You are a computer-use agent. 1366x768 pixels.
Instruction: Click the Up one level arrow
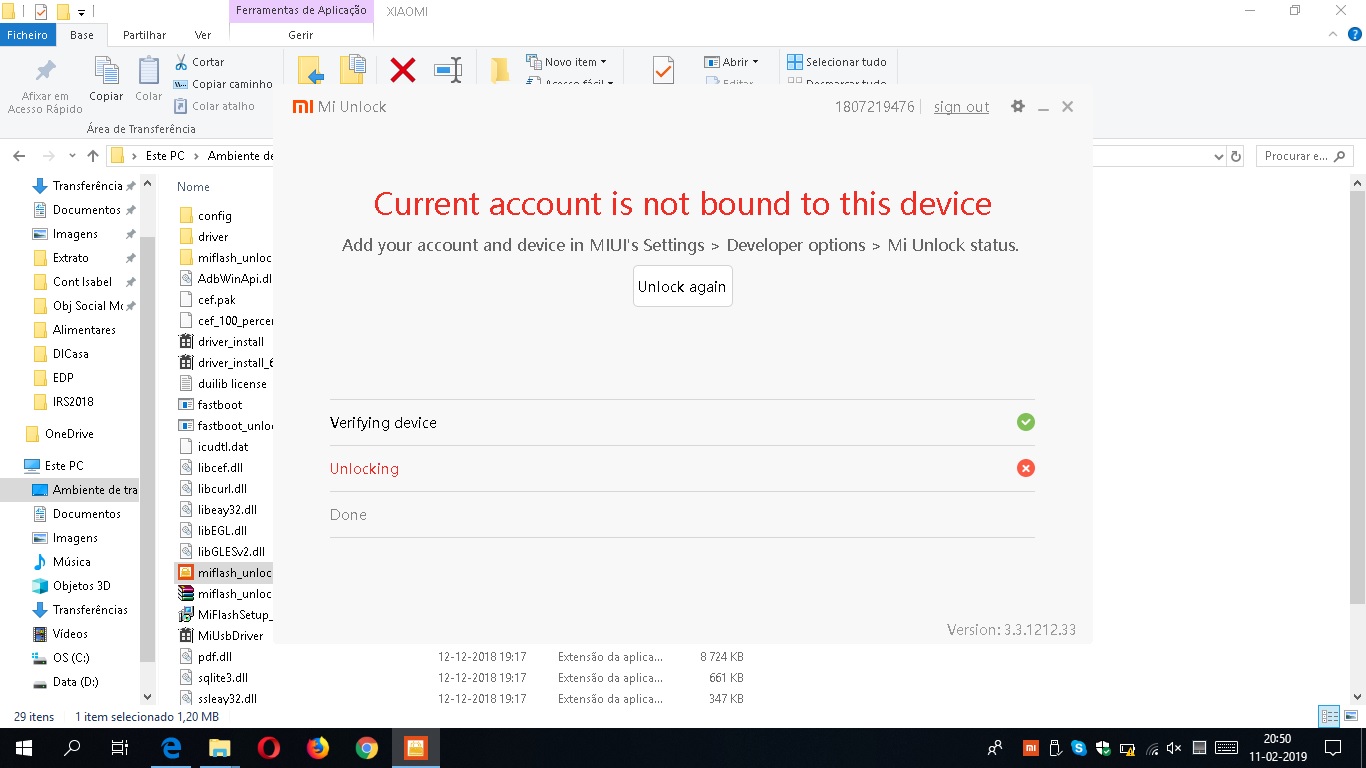click(x=93, y=156)
